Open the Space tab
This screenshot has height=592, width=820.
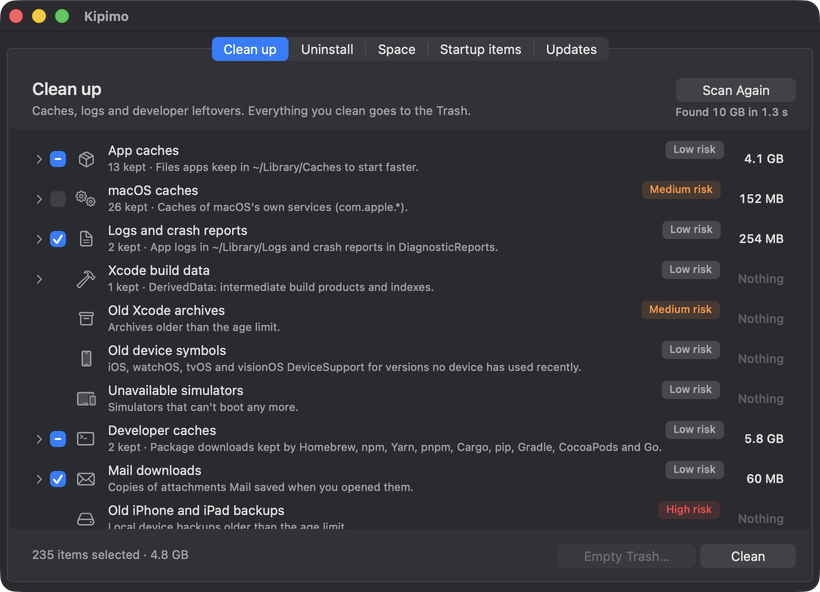coord(396,49)
